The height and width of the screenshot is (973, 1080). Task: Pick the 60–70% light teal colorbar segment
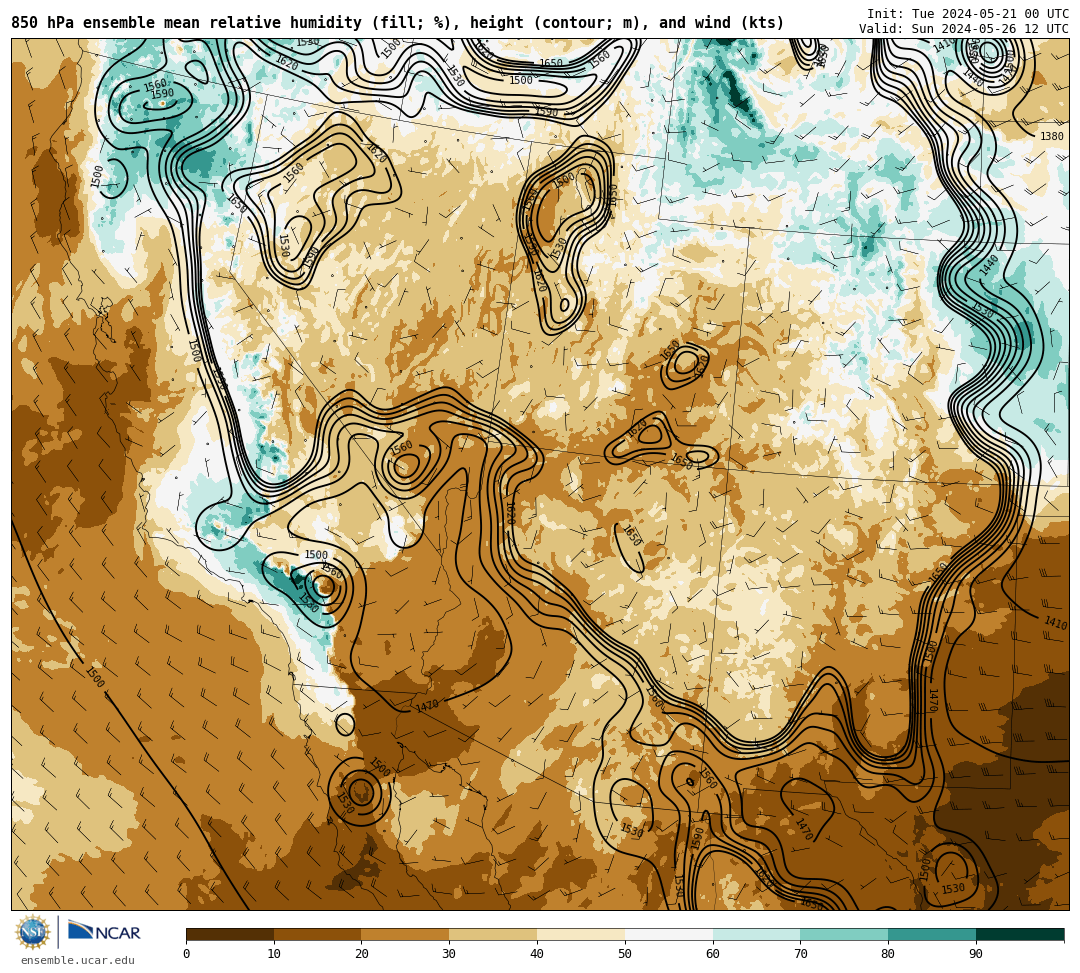pyautogui.click(x=756, y=934)
